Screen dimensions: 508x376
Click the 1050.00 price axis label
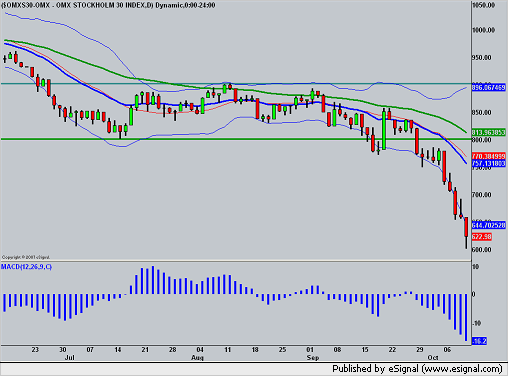483,5
